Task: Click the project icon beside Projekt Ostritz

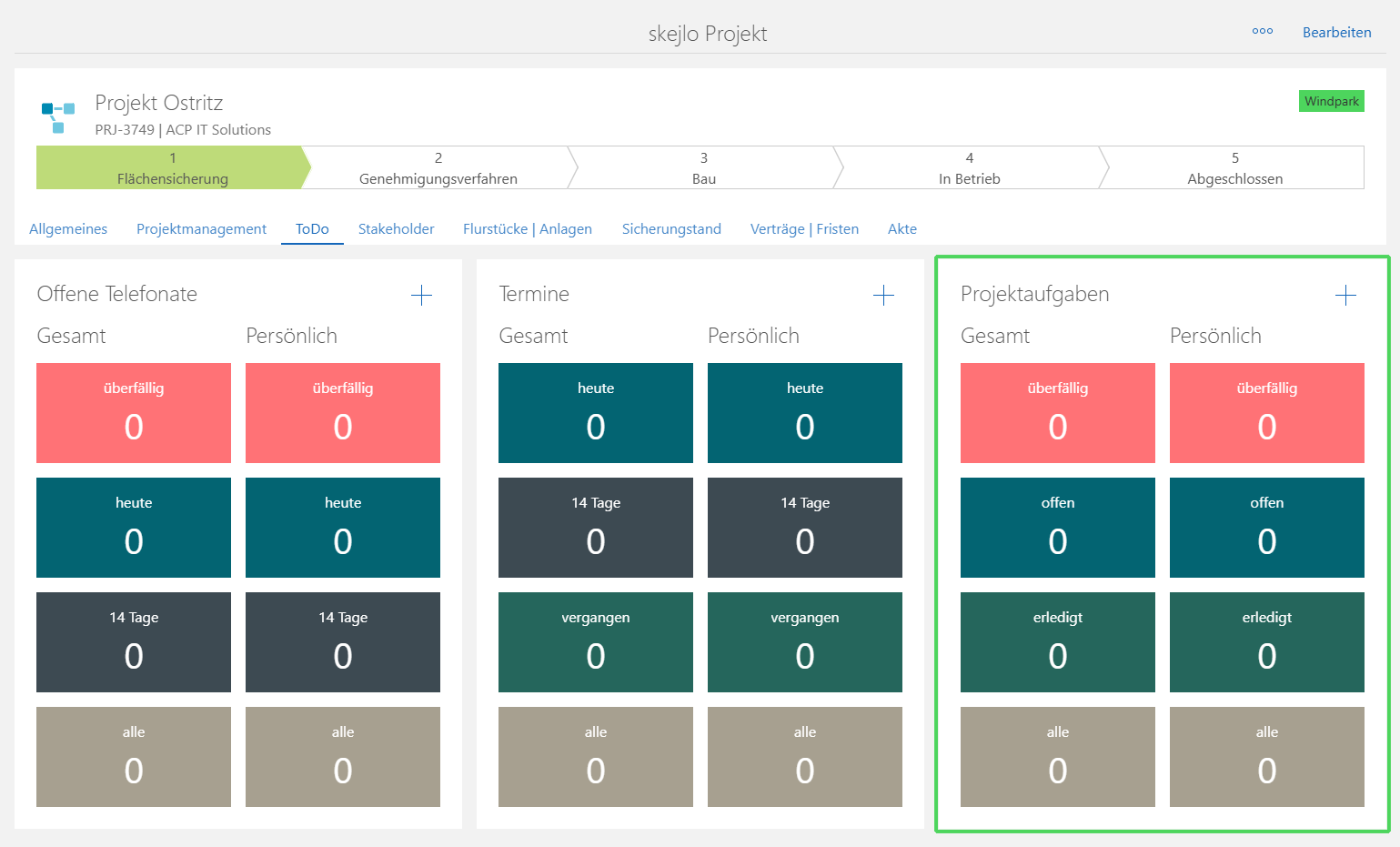Action: tap(58, 117)
